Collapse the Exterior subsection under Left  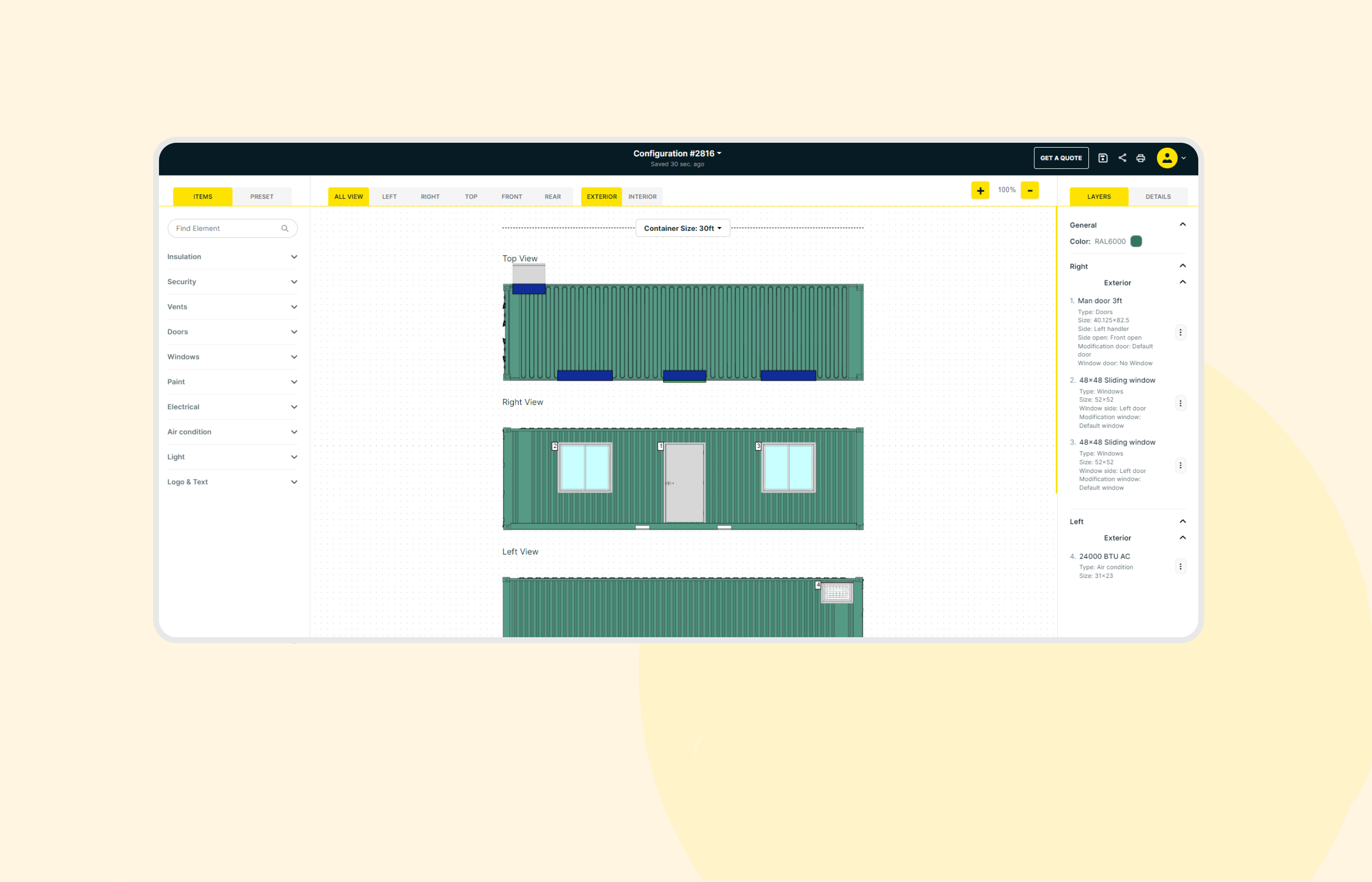[x=1183, y=538]
